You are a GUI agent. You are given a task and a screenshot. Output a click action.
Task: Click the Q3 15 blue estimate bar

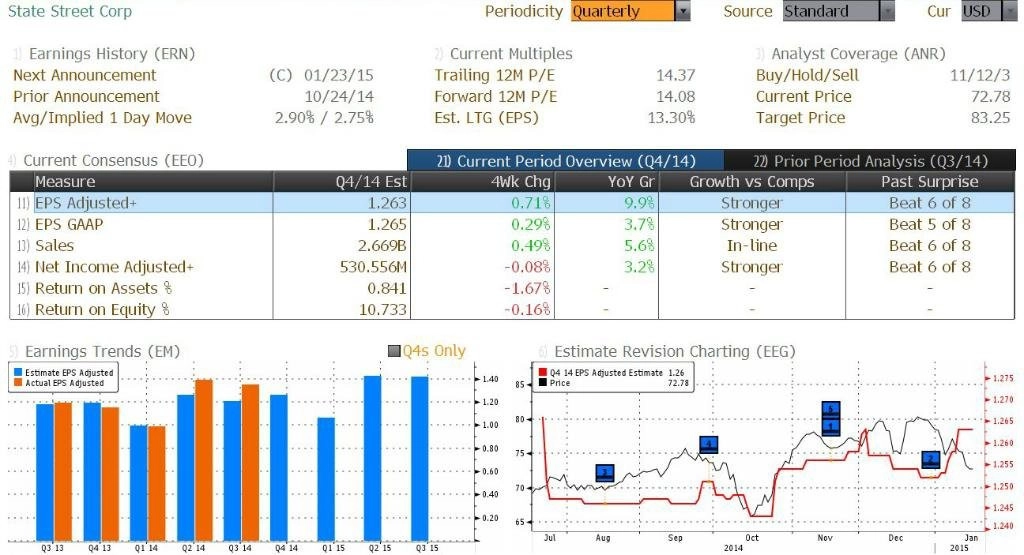point(420,458)
